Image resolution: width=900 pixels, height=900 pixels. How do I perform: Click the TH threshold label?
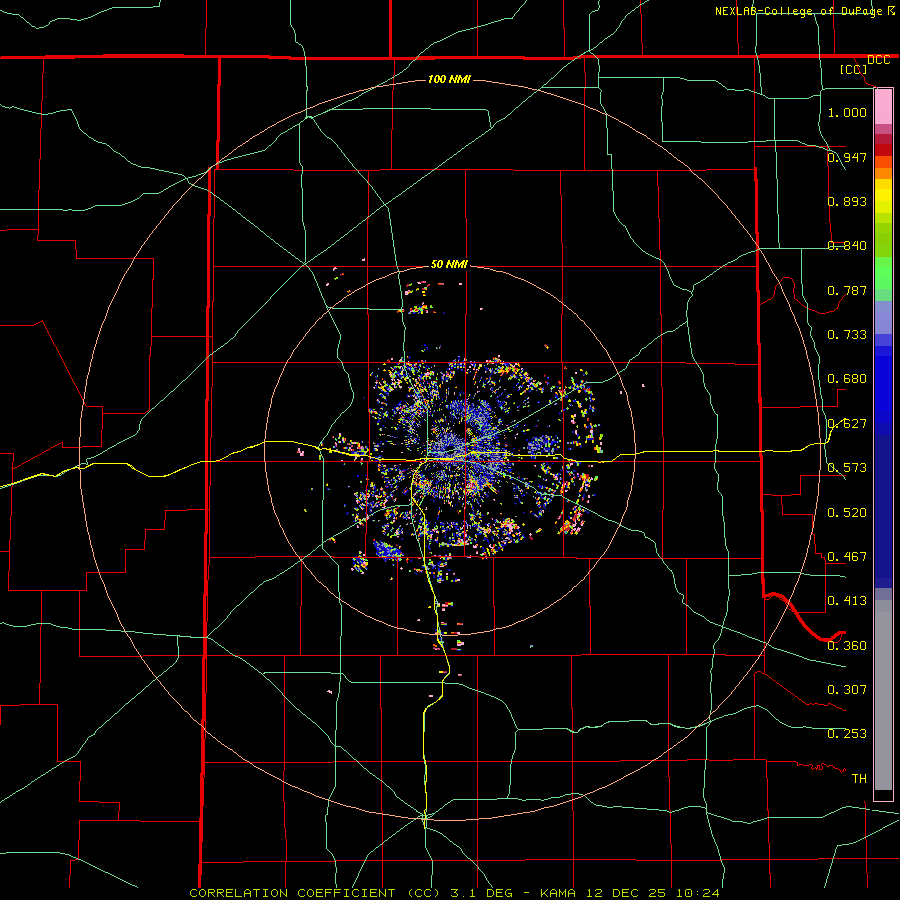click(x=859, y=778)
